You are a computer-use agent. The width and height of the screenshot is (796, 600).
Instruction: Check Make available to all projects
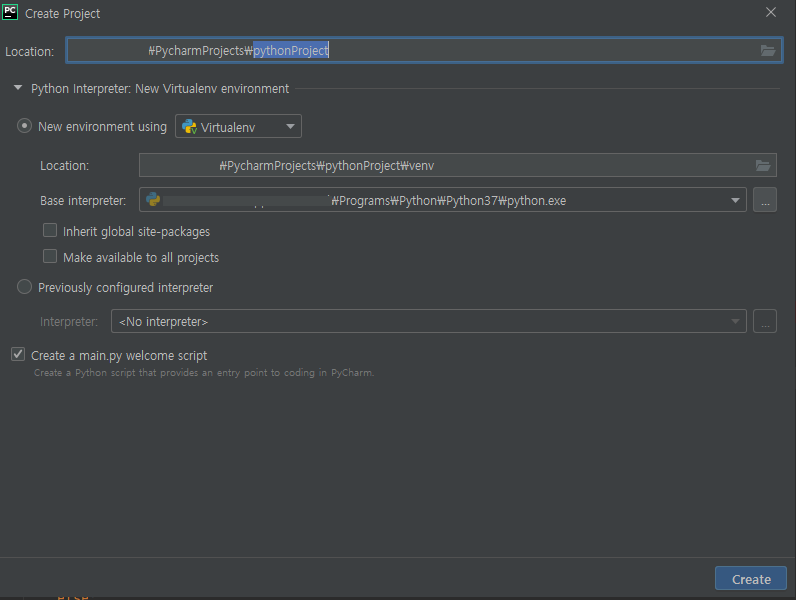point(50,256)
